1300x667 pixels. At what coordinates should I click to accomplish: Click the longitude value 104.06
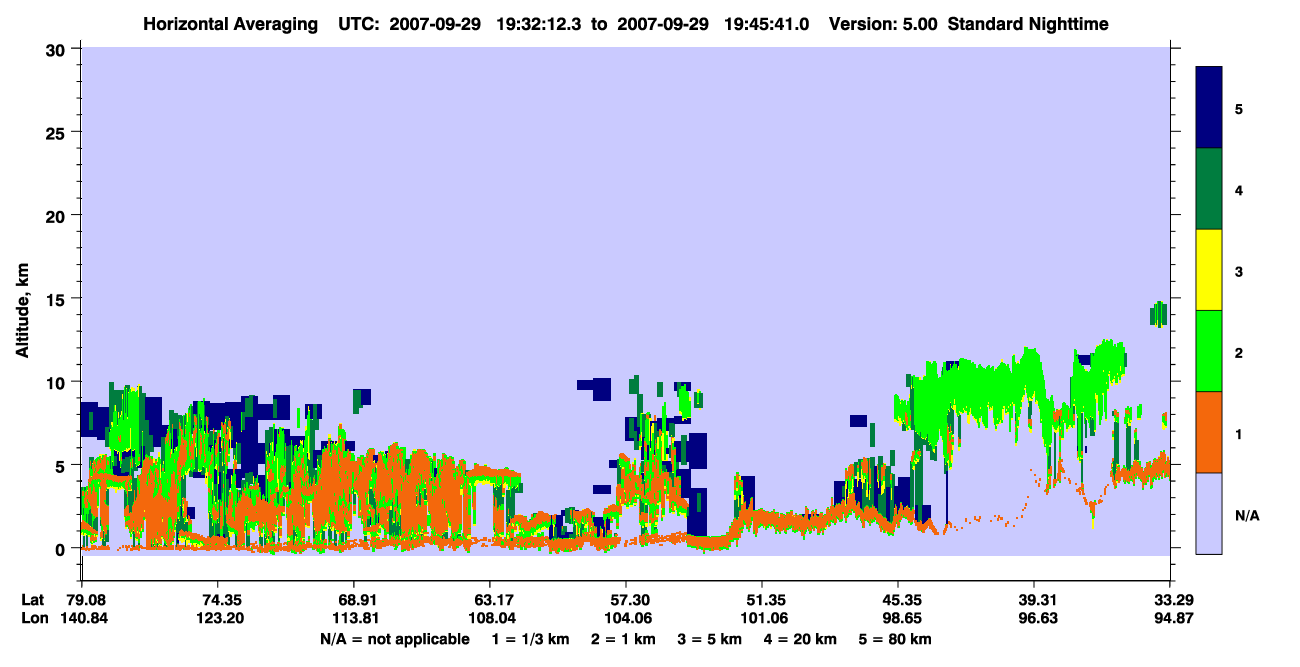tap(626, 618)
